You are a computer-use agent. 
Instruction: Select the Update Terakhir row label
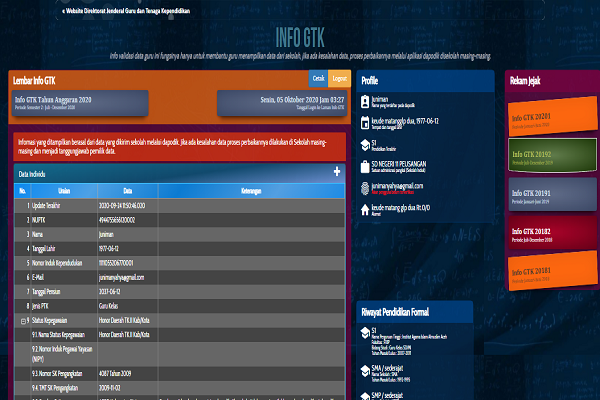point(46,206)
